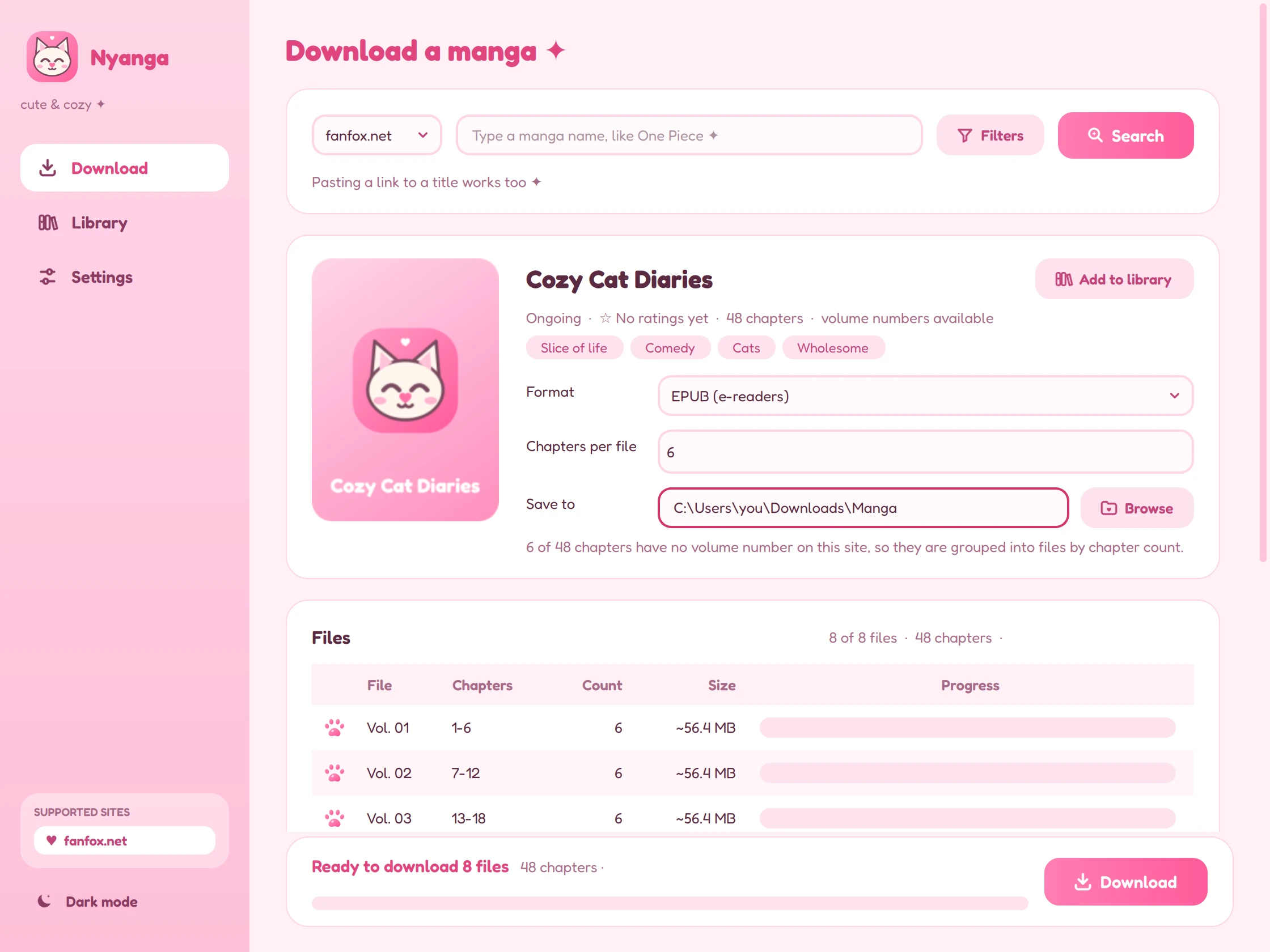1270x952 pixels.
Task: Open the Download page in the sidebar
Action: tap(125, 168)
